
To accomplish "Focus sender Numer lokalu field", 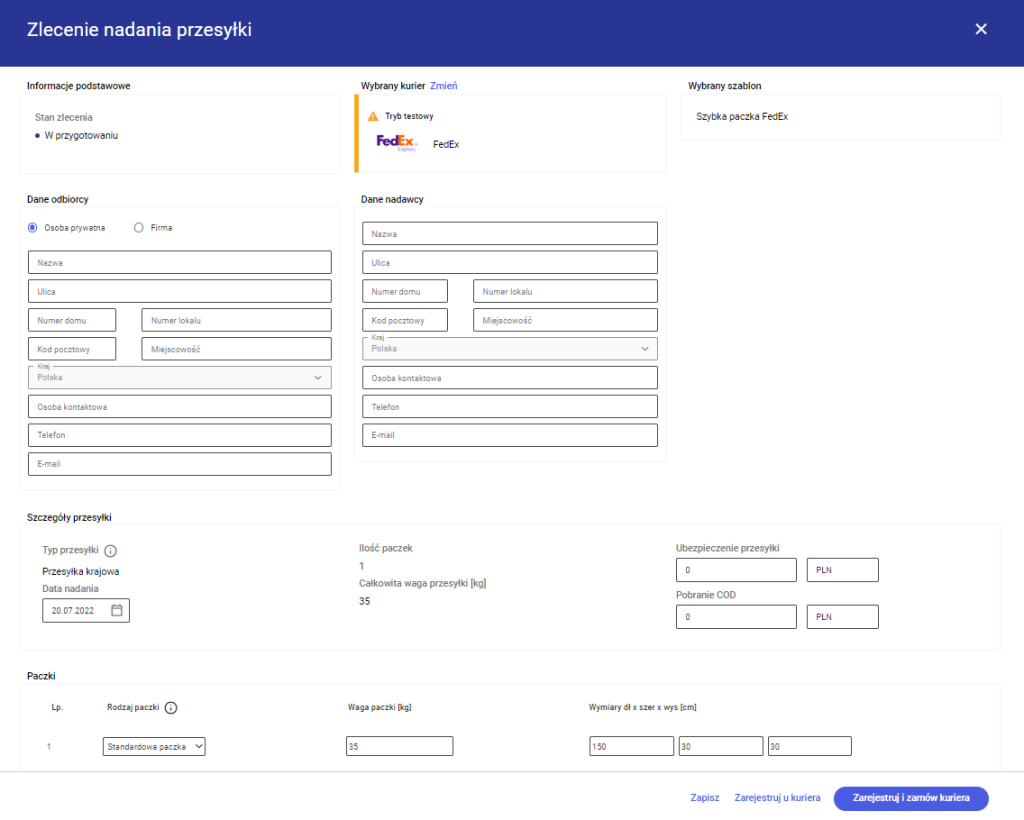I will (565, 291).
